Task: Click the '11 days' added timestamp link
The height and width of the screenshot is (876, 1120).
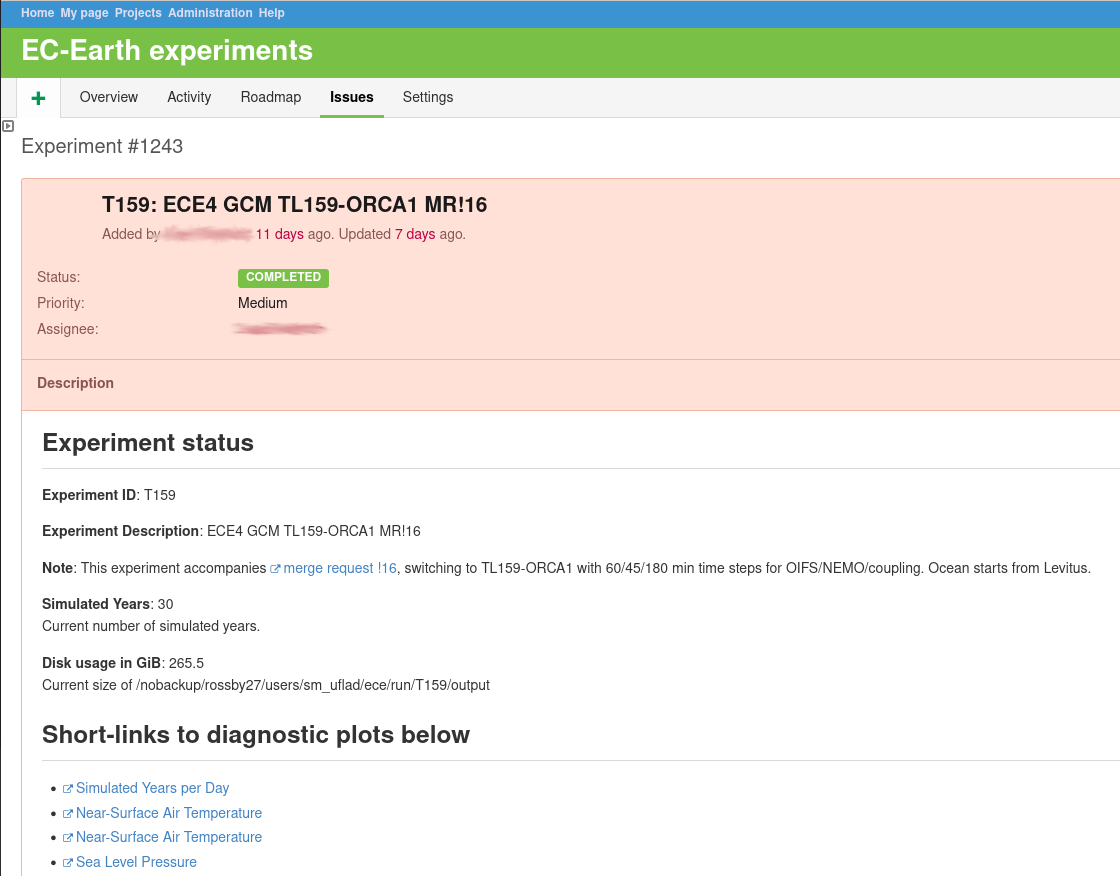Action: tap(279, 234)
